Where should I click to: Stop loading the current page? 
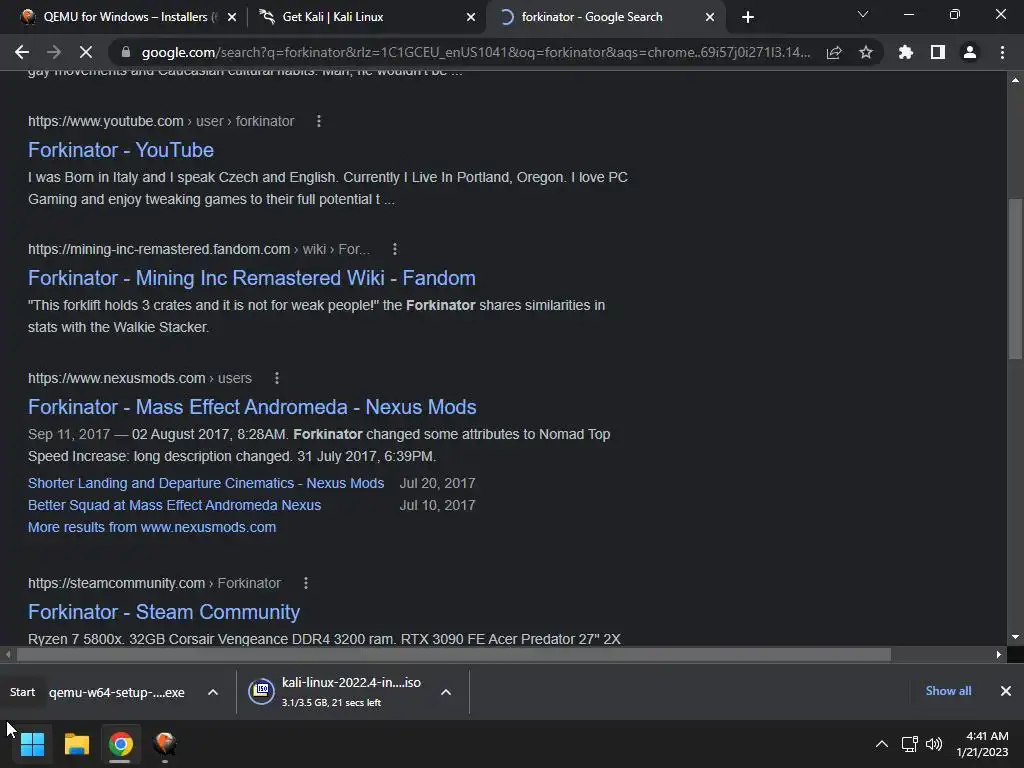tap(86, 52)
